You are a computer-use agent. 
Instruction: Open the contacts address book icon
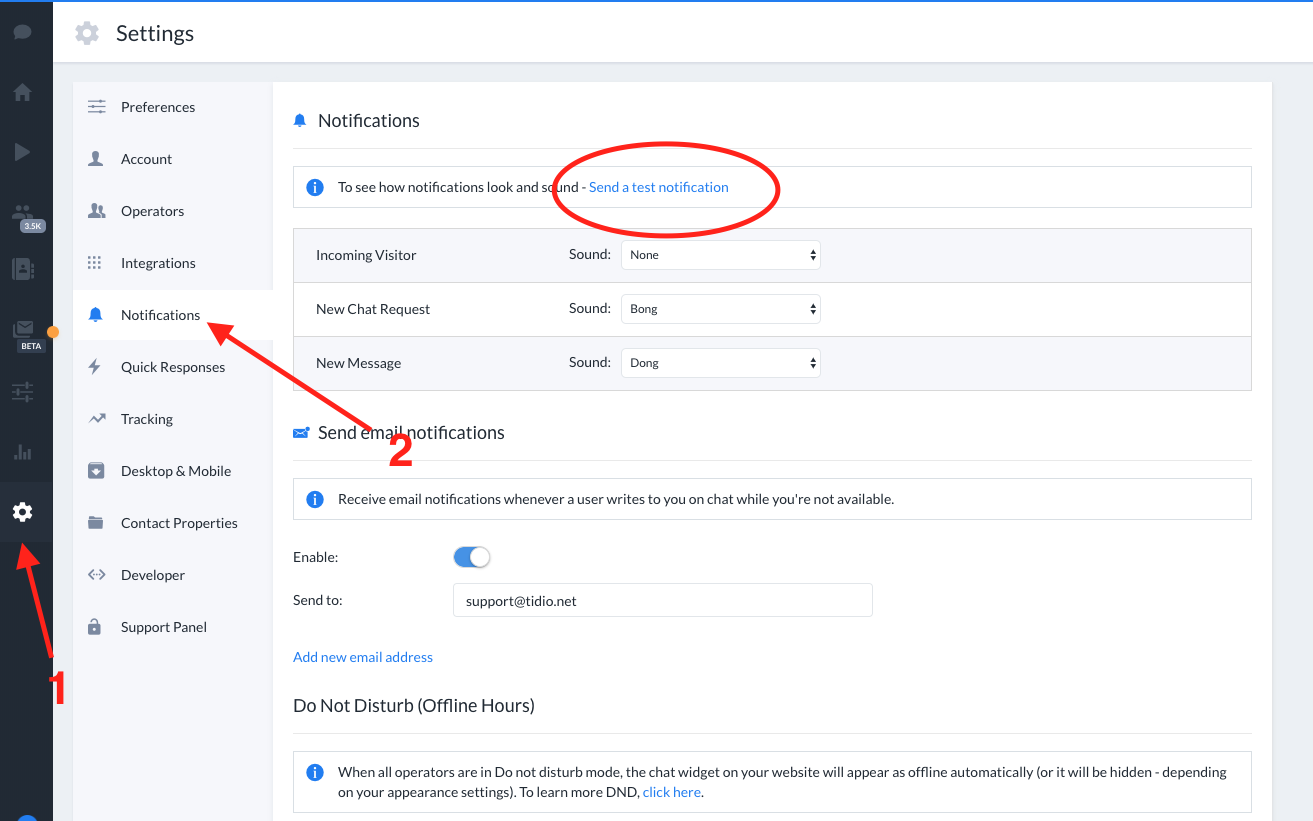22,269
